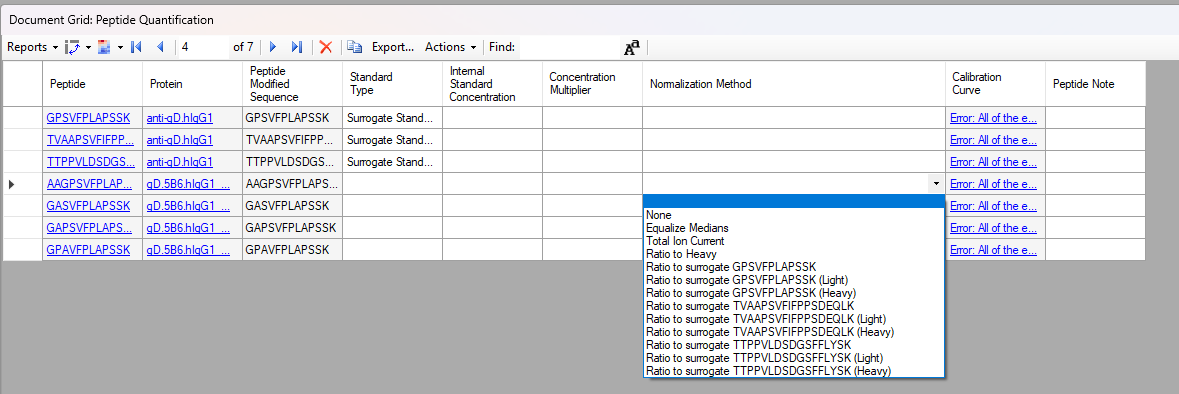Open the arrow beside the pivot icon
This screenshot has height=394, width=1179.
pyautogui.click(x=88, y=47)
